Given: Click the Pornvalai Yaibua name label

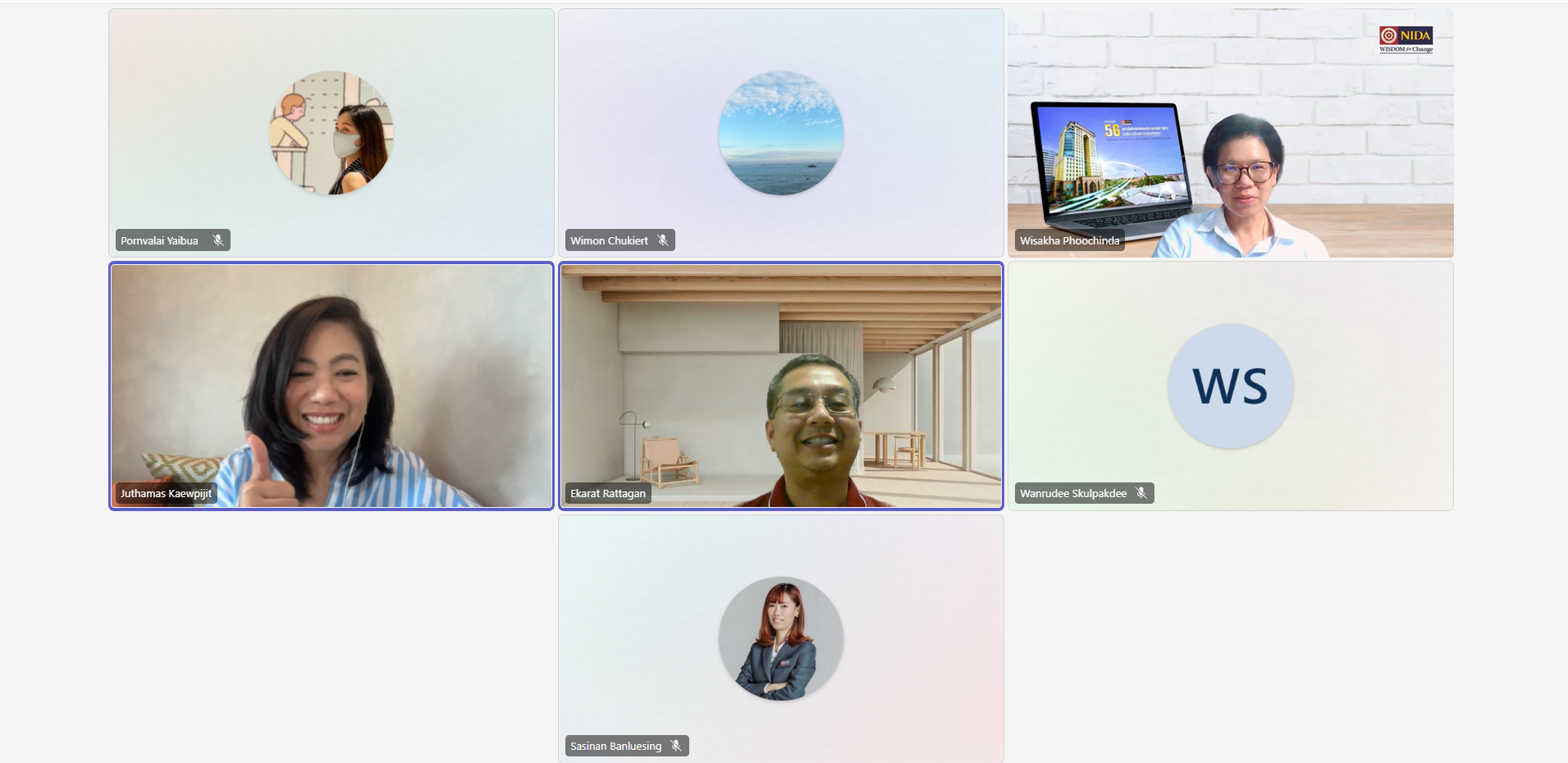Looking at the screenshot, I should [x=159, y=240].
